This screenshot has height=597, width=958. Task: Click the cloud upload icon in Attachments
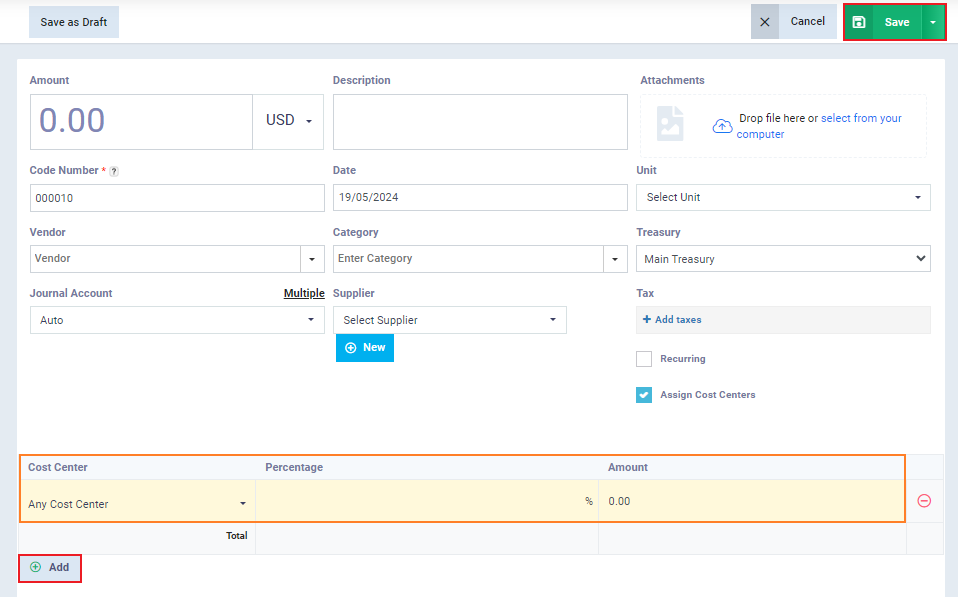(722, 126)
